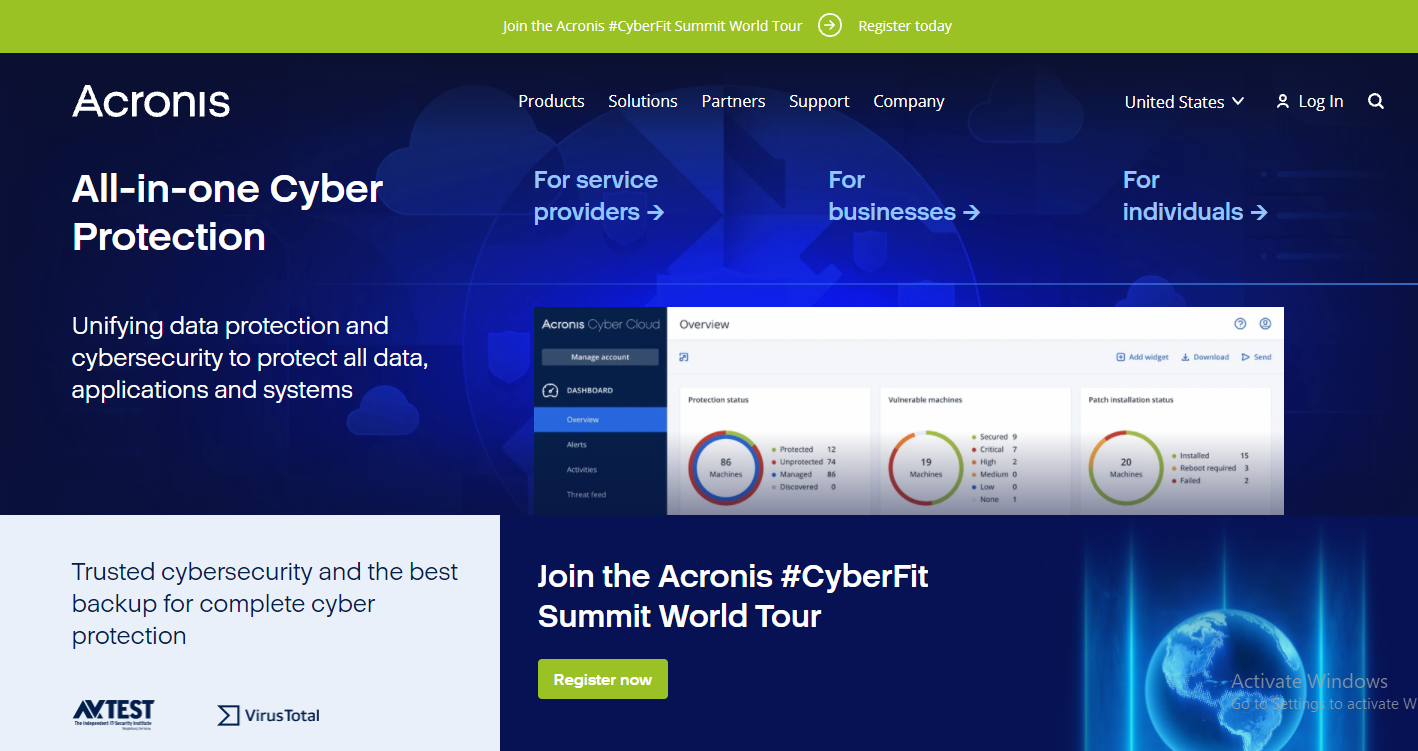Click the Protected 12 legend entry
This screenshot has height=751, width=1418.
[804, 450]
